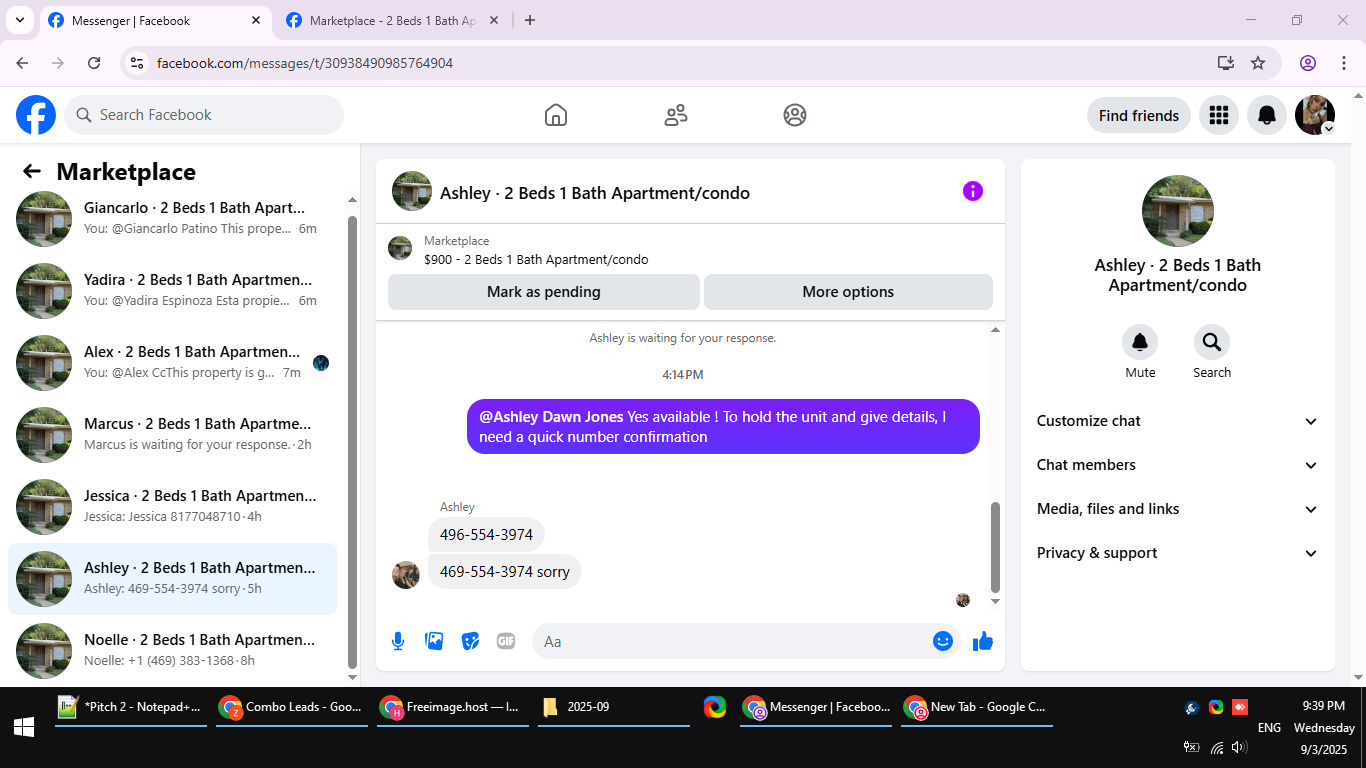1366x768 pixels.
Task: Install app icon in address bar
Action: pos(1226,63)
